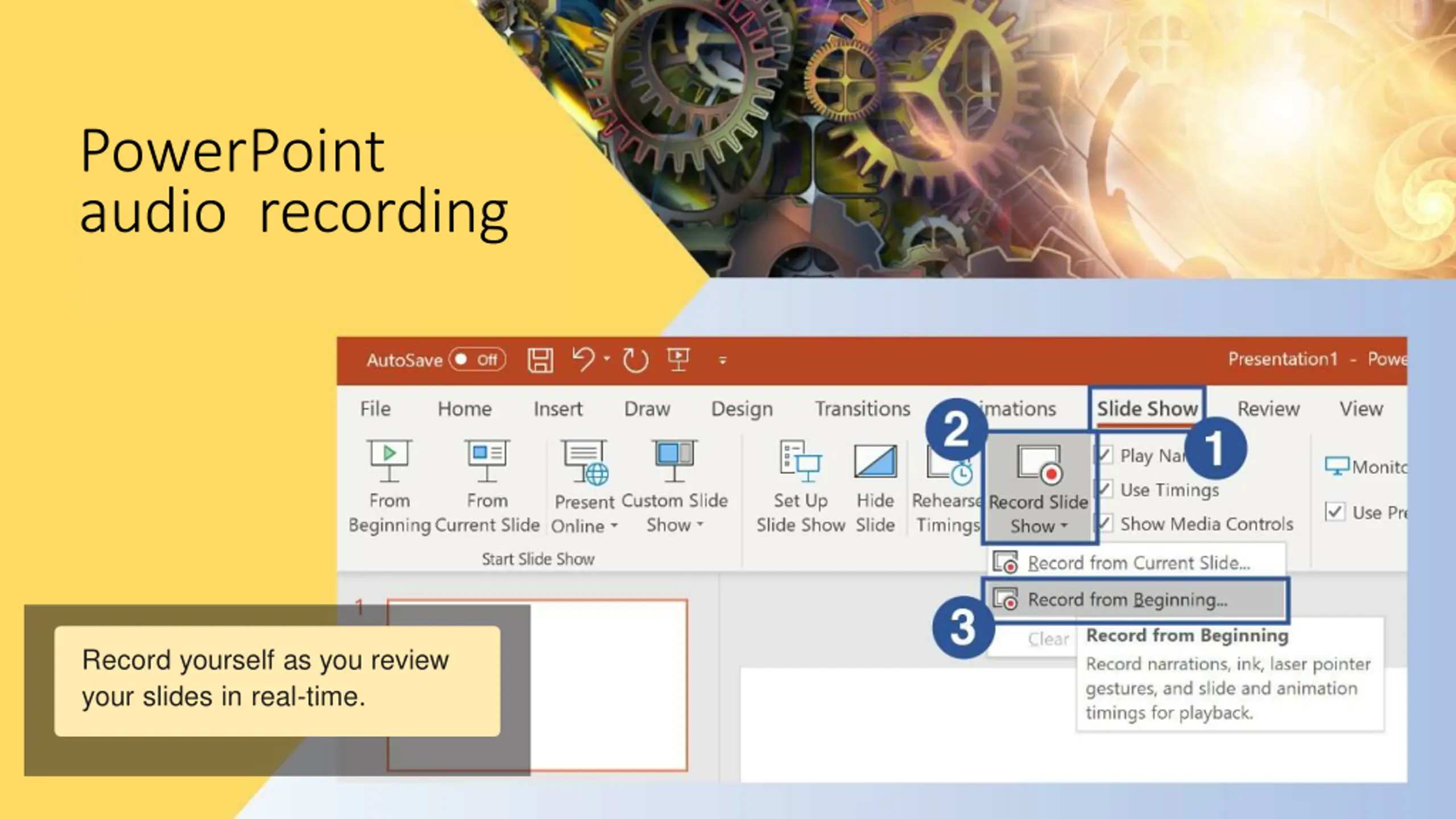Click the Save icon in title bar
1456x819 pixels.
[x=540, y=360]
